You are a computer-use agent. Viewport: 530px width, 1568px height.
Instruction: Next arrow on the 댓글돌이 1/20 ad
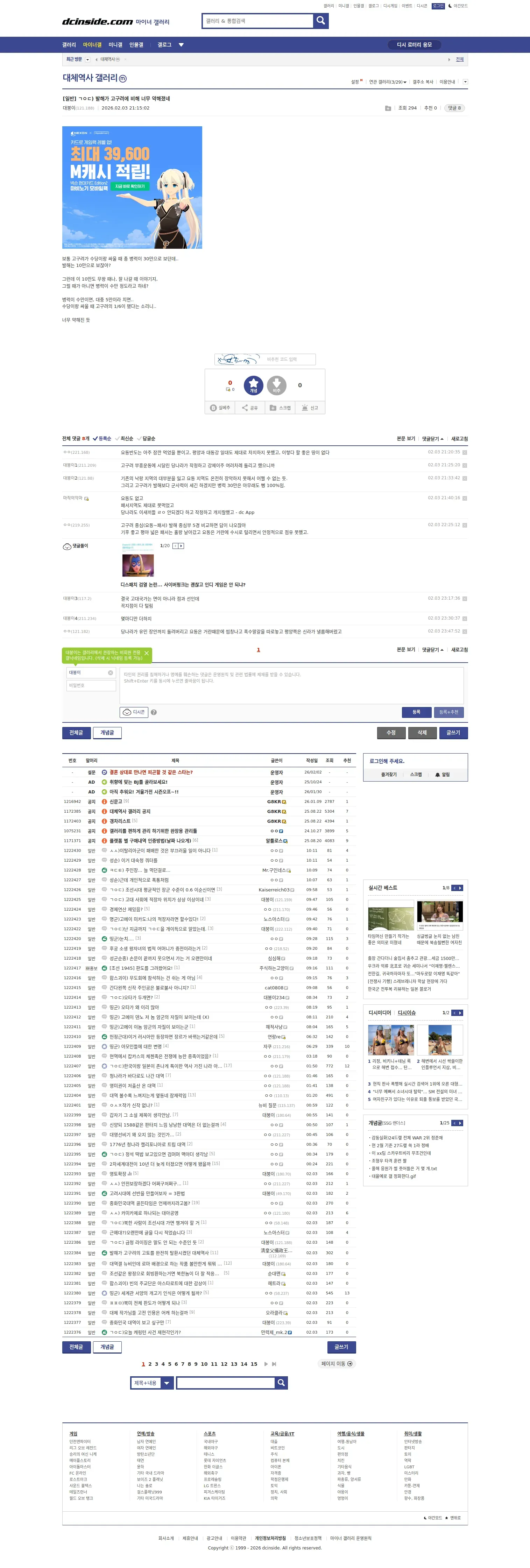(x=181, y=546)
